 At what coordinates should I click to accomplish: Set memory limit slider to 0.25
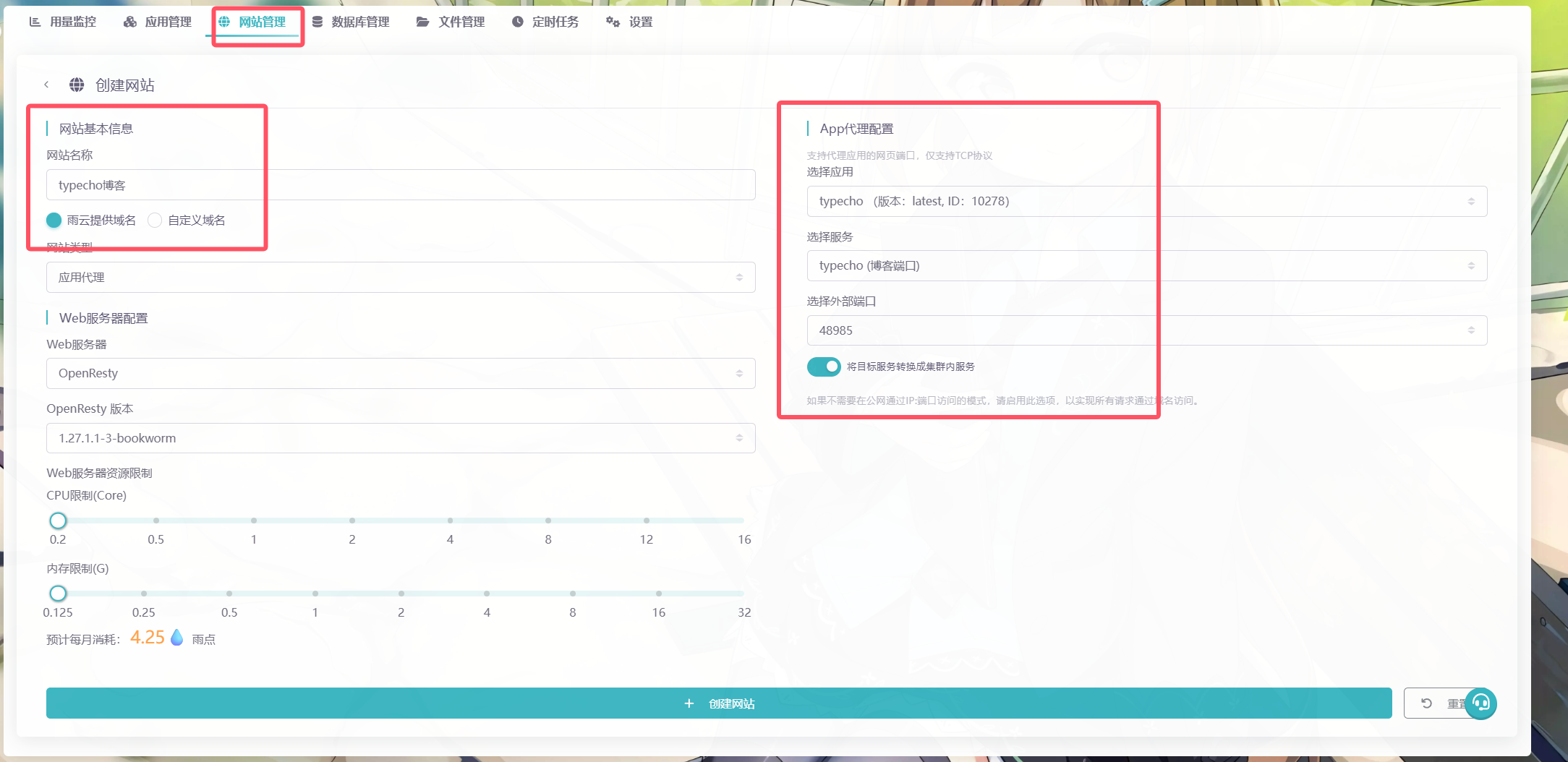coord(144,594)
